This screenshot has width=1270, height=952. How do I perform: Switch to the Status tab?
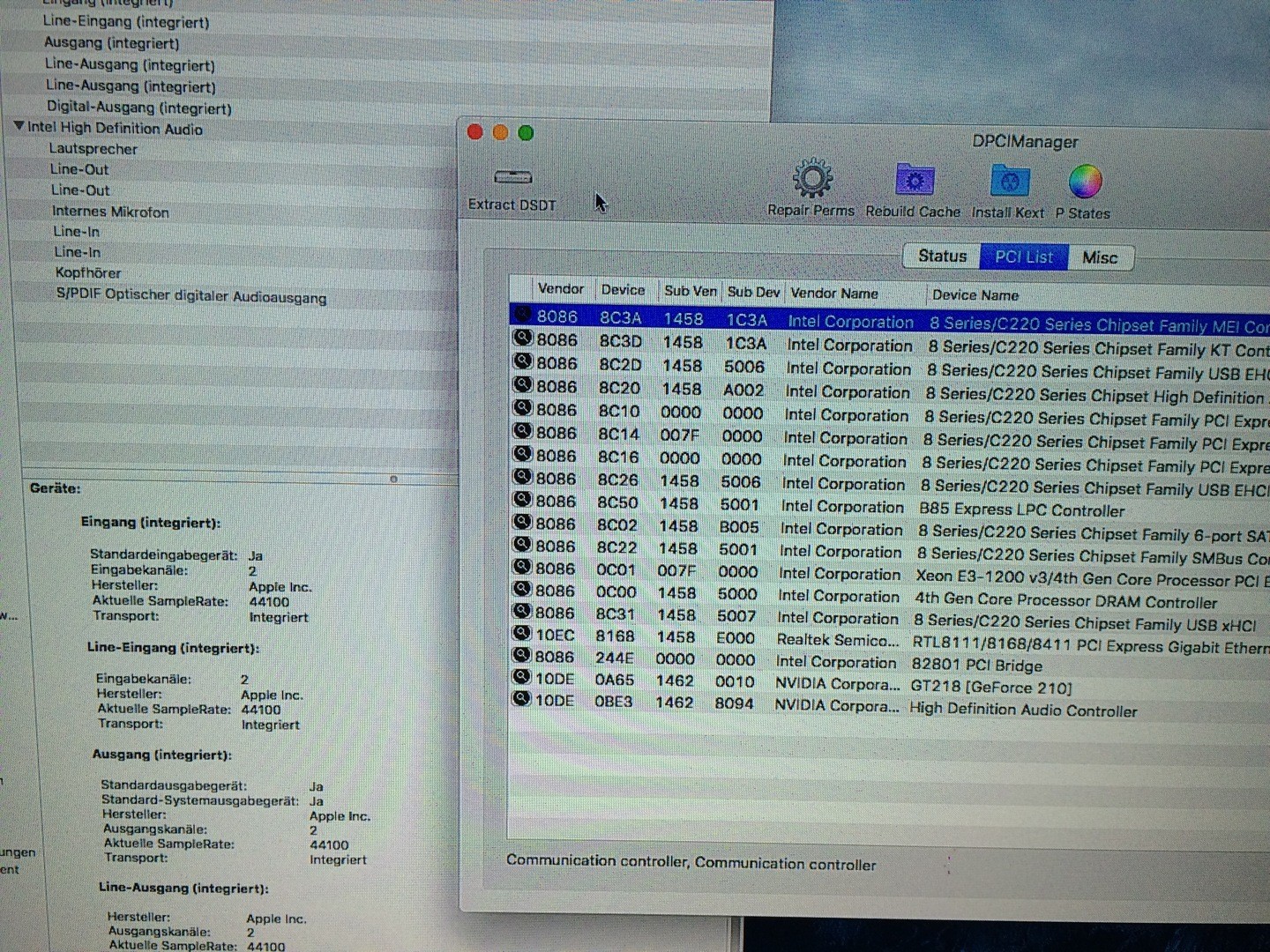coord(942,256)
